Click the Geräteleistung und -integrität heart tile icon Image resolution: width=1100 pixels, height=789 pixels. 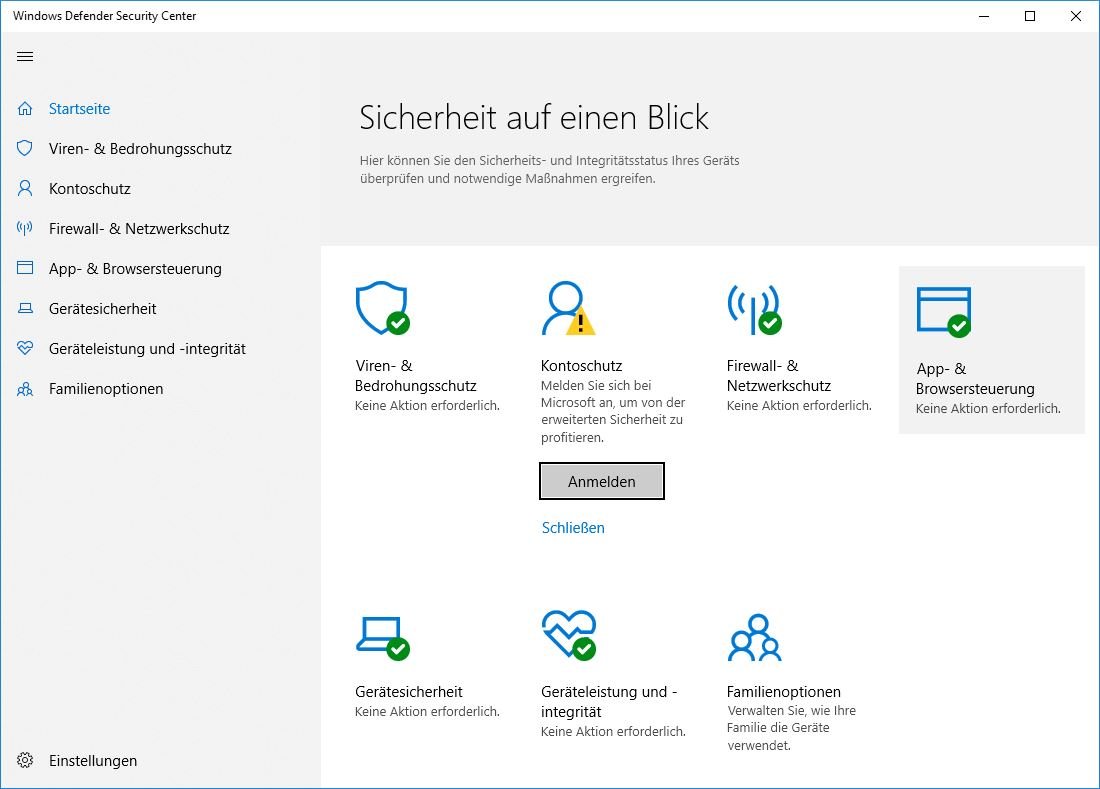[x=567, y=635]
